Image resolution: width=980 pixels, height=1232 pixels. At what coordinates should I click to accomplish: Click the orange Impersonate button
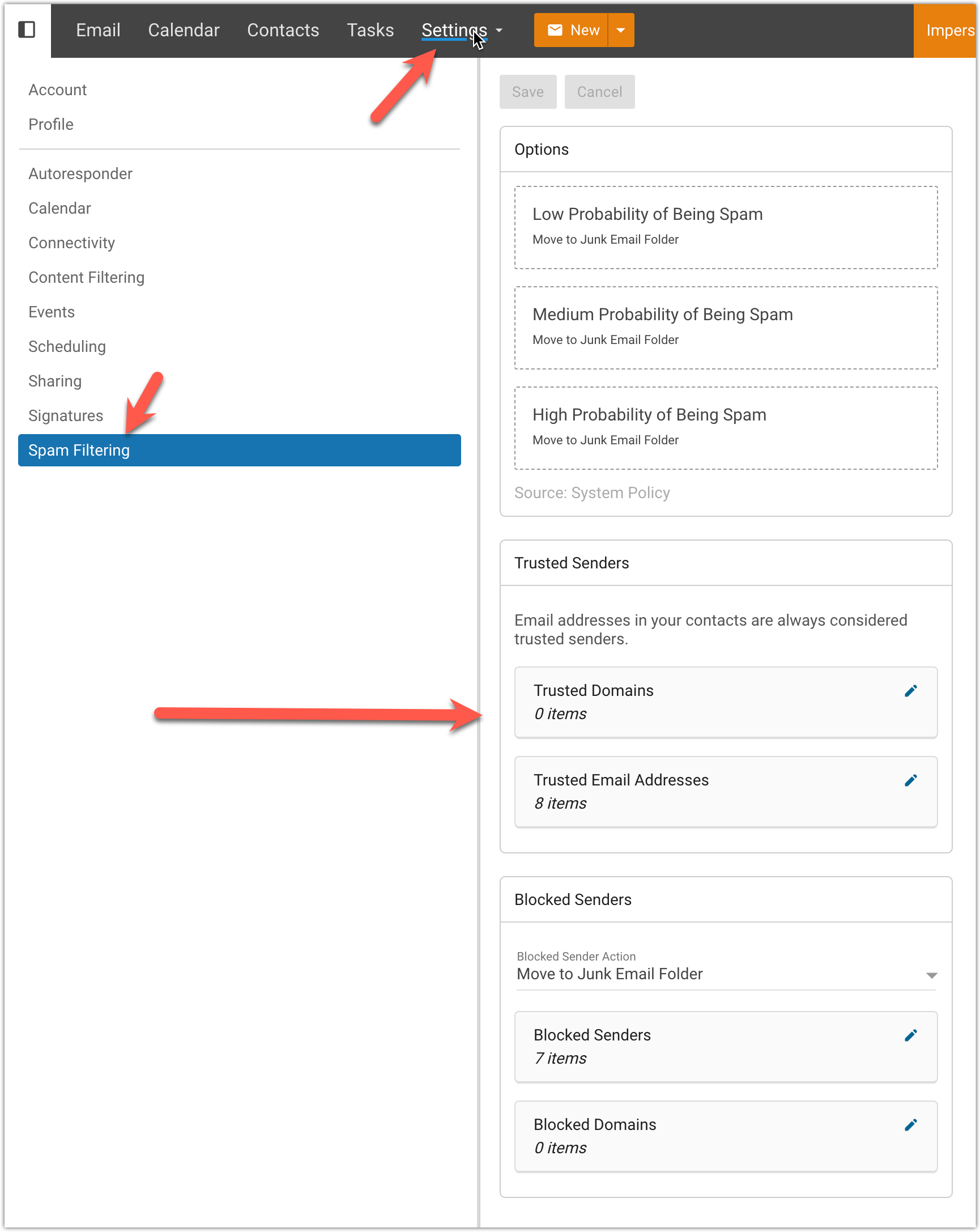tap(947, 31)
